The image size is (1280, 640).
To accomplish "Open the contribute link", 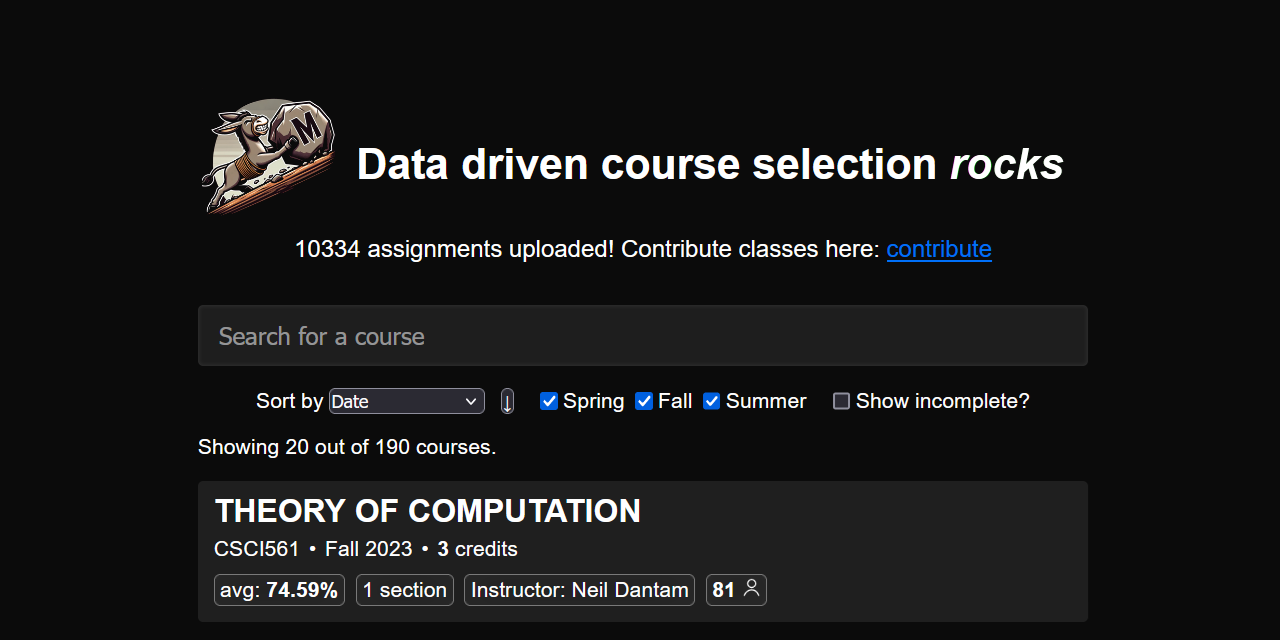I will click(x=939, y=249).
